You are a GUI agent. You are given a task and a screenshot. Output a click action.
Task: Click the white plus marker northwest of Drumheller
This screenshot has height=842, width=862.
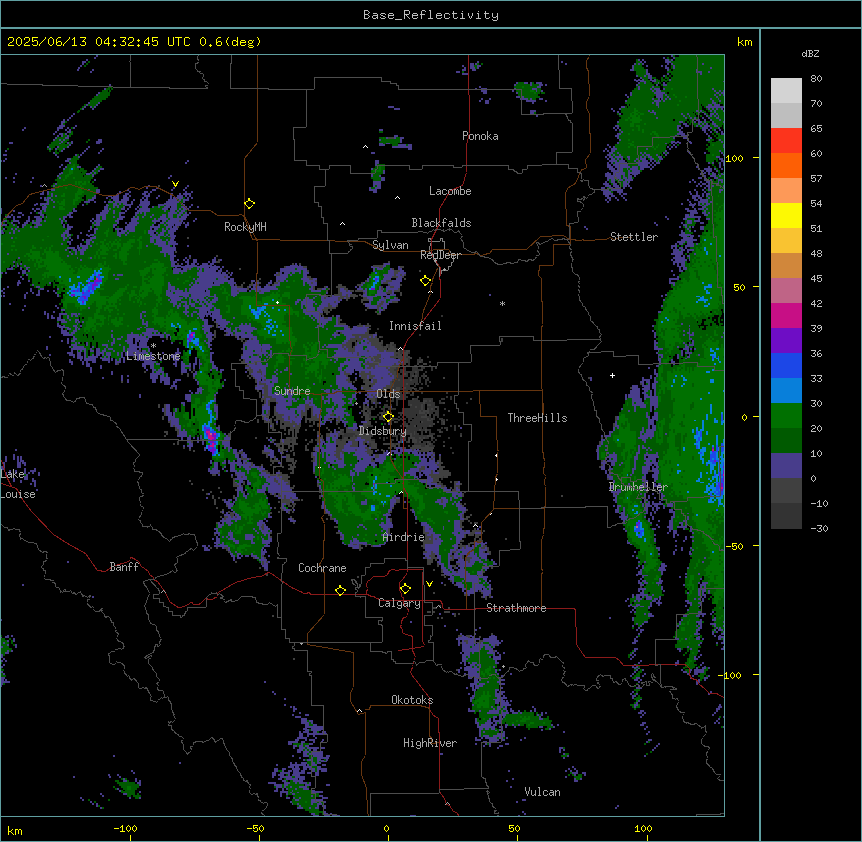click(x=612, y=375)
